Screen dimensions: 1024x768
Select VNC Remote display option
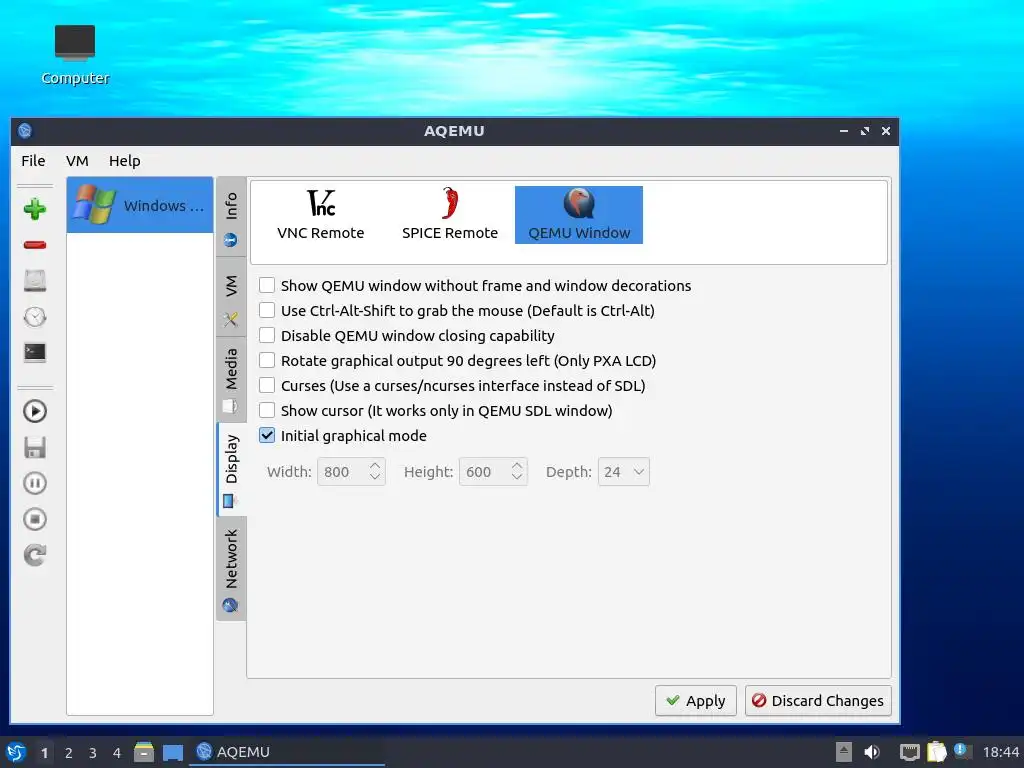(x=321, y=215)
